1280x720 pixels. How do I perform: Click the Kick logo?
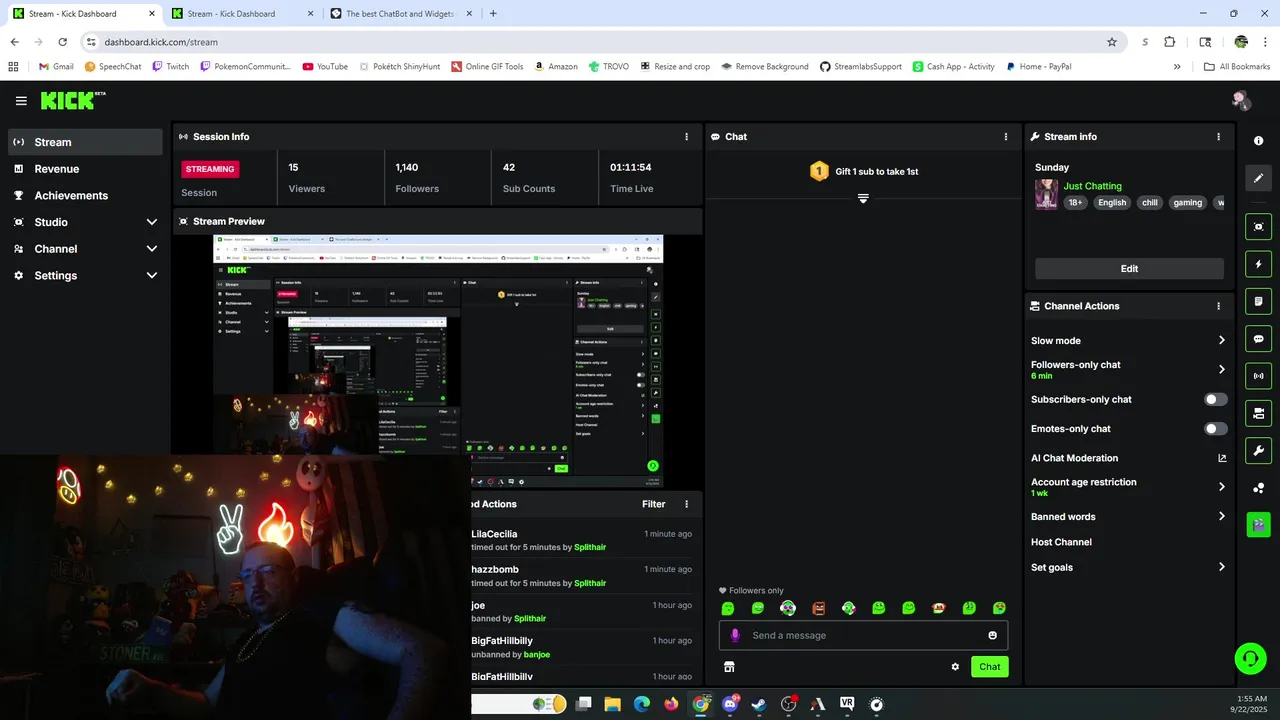[x=72, y=100]
